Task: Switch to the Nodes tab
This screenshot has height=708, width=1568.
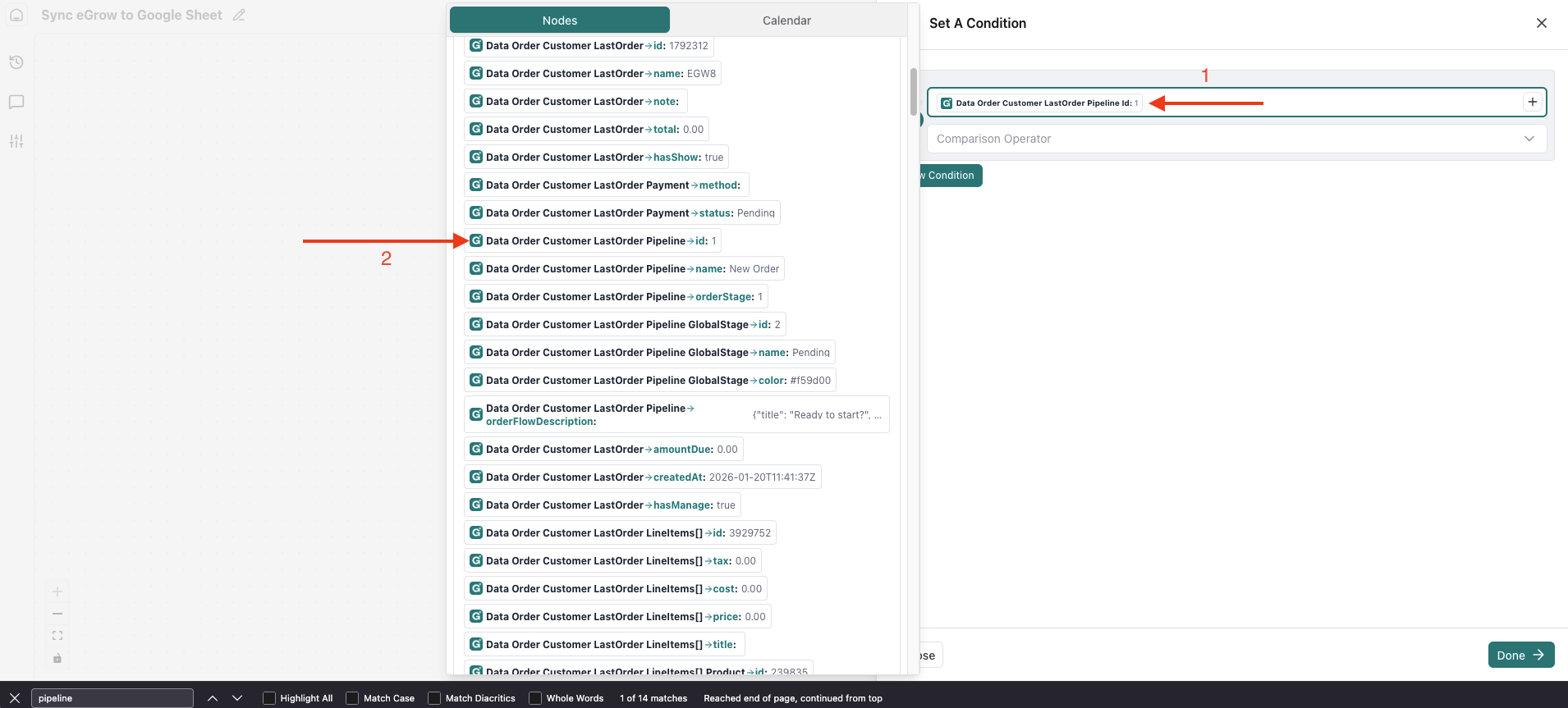Action: (x=560, y=21)
